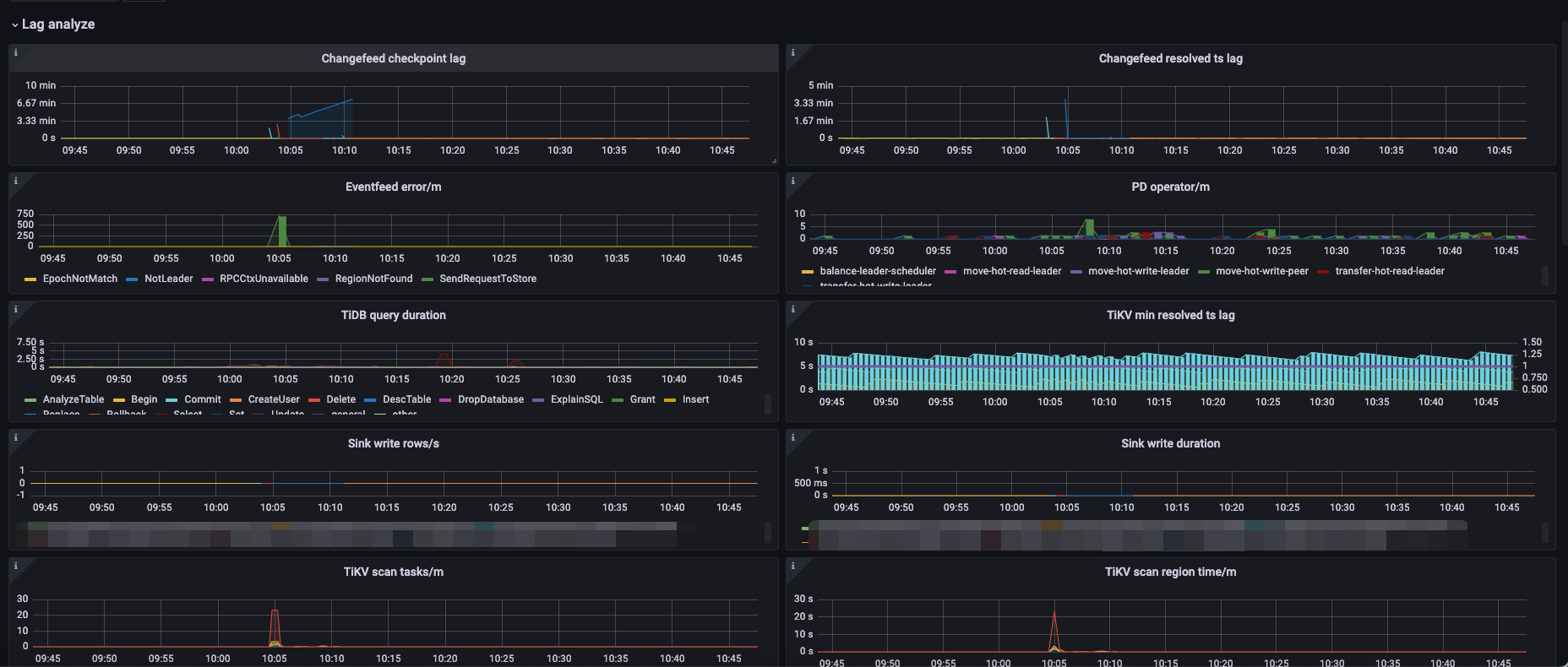Click info icon on TiKV min resolved ts lag
Image resolution: width=1568 pixels, height=667 pixels.
792,309
